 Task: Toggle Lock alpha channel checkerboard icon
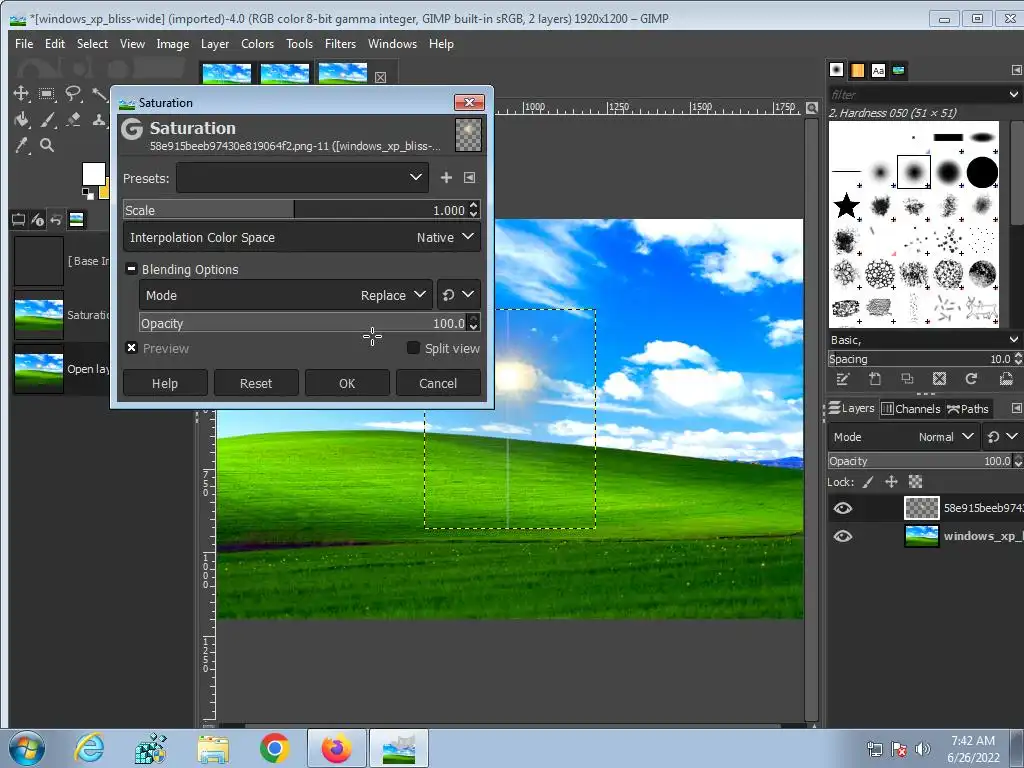[916, 482]
